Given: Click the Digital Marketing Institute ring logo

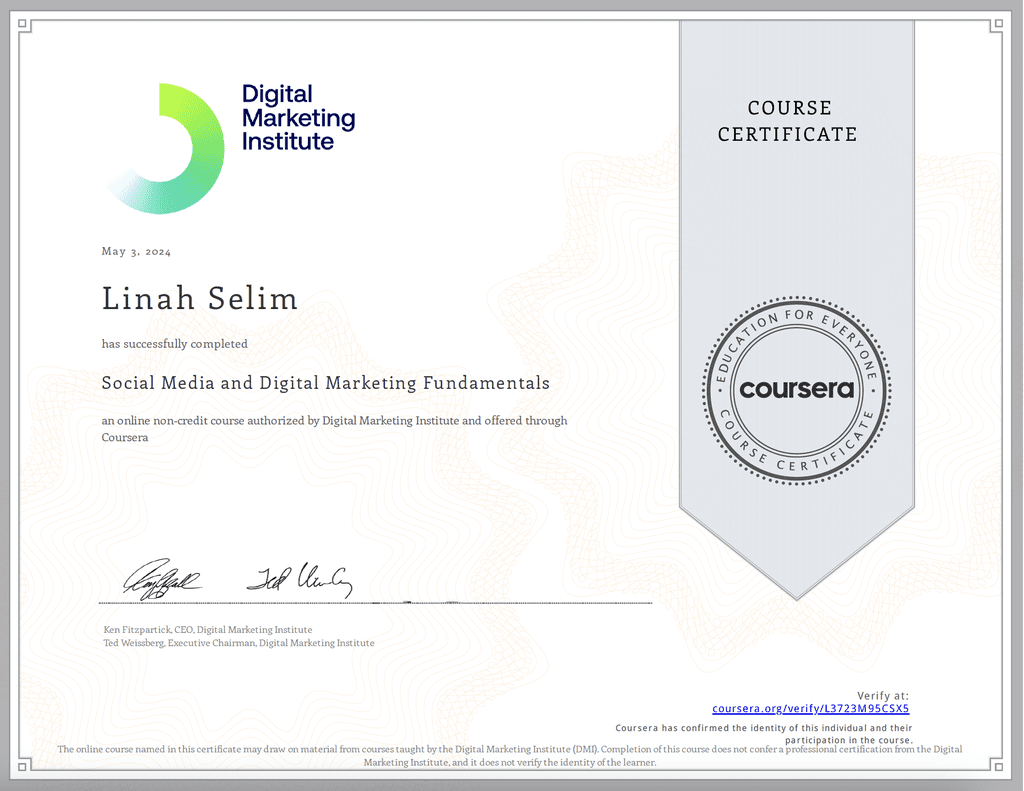Looking at the screenshot, I should [166, 148].
